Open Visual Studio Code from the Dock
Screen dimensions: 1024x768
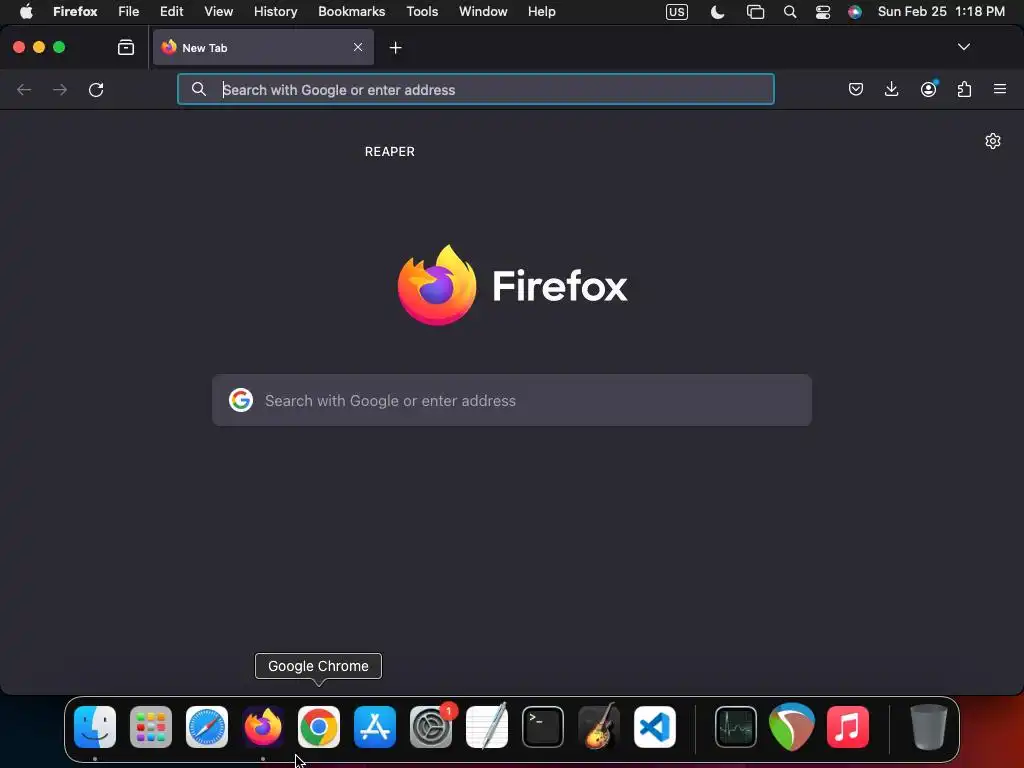pyautogui.click(x=654, y=727)
